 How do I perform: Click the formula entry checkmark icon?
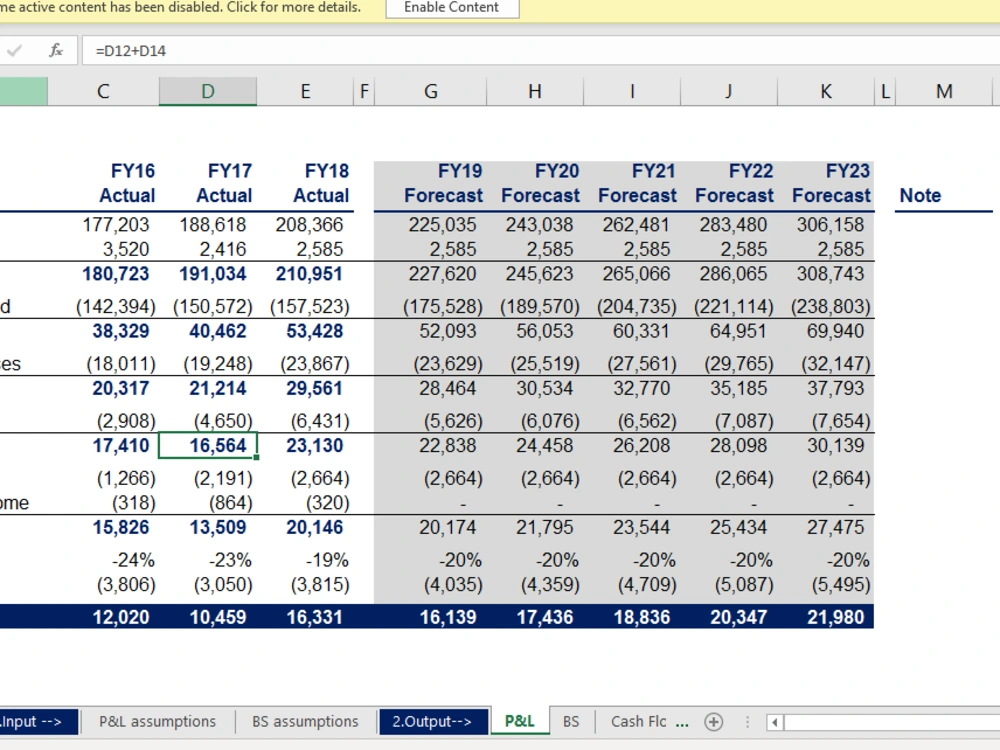[15, 50]
